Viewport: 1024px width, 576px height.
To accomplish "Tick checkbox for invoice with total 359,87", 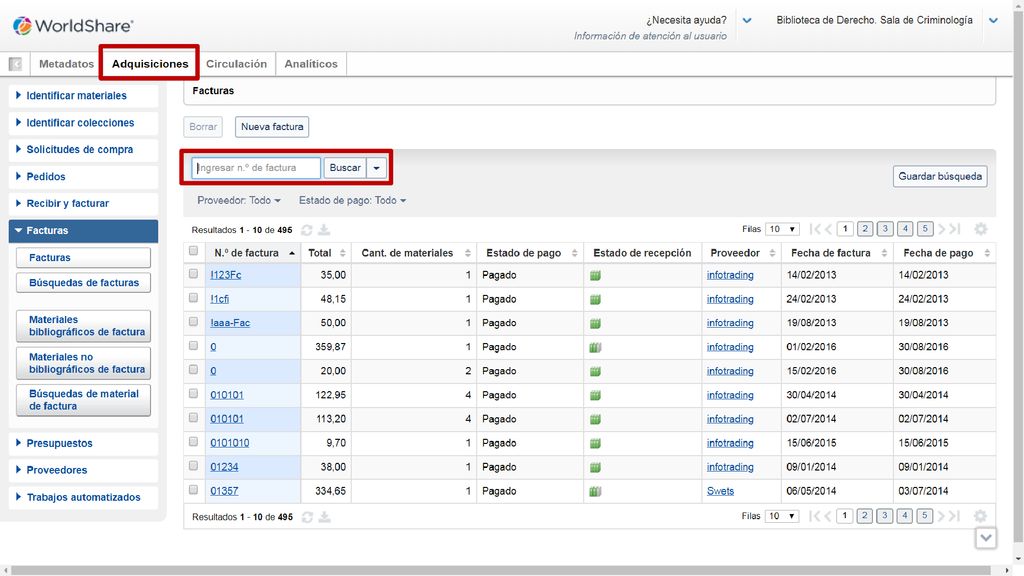I will click(193, 345).
